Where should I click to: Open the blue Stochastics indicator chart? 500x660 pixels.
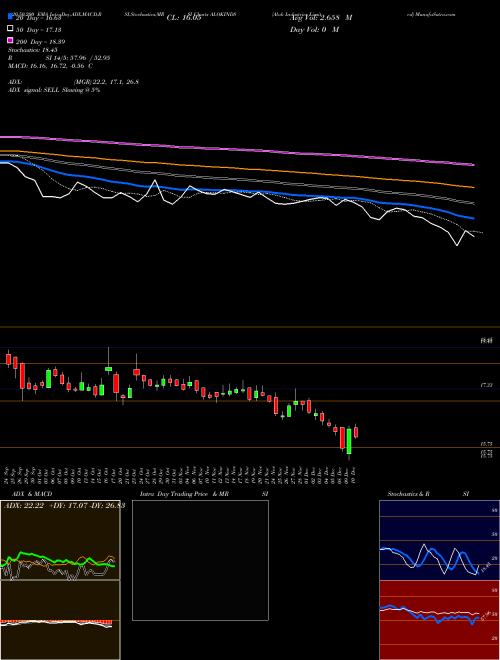pyautogui.click(x=439, y=540)
